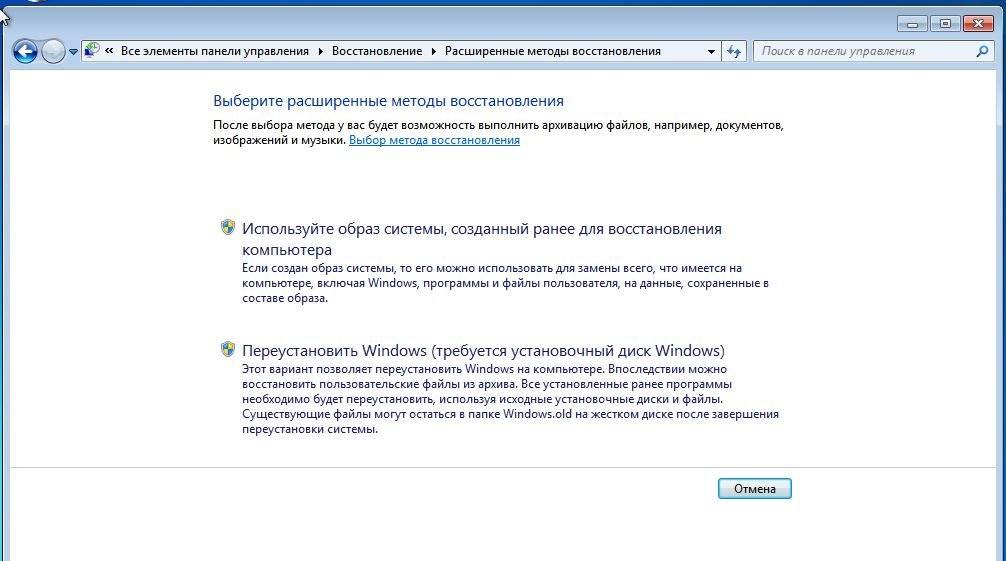This screenshot has height=561, width=1006.
Task: Click the search magnifier icon
Action: point(982,51)
